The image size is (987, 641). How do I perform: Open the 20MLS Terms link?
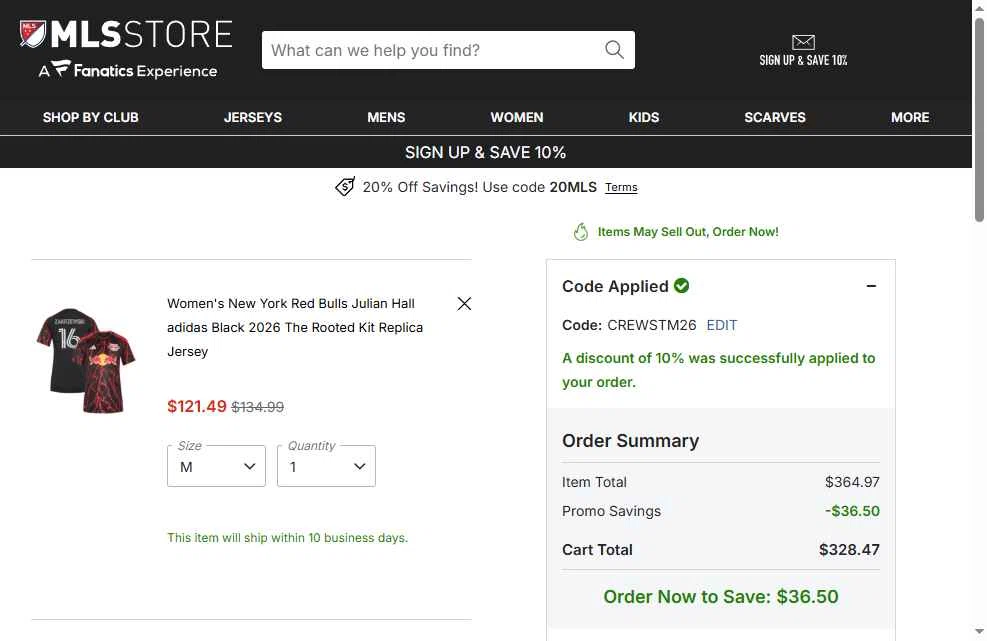pyautogui.click(x=621, y=187)
